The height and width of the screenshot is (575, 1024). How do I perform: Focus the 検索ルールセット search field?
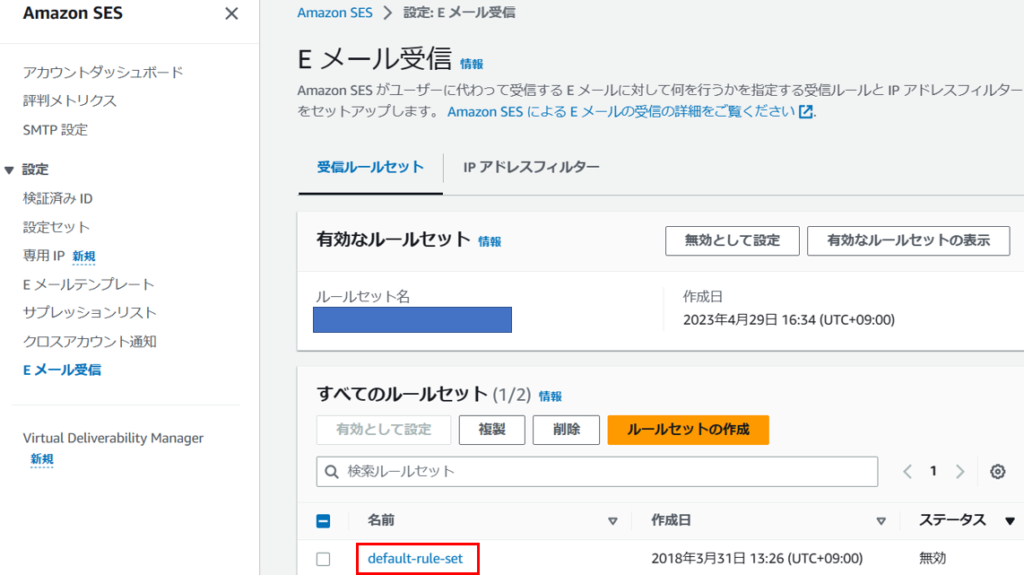[x=597, y=472]
